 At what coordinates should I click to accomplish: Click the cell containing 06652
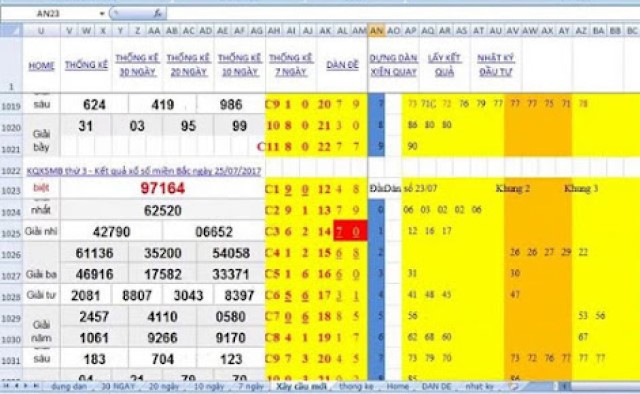(x=214, y=232)
